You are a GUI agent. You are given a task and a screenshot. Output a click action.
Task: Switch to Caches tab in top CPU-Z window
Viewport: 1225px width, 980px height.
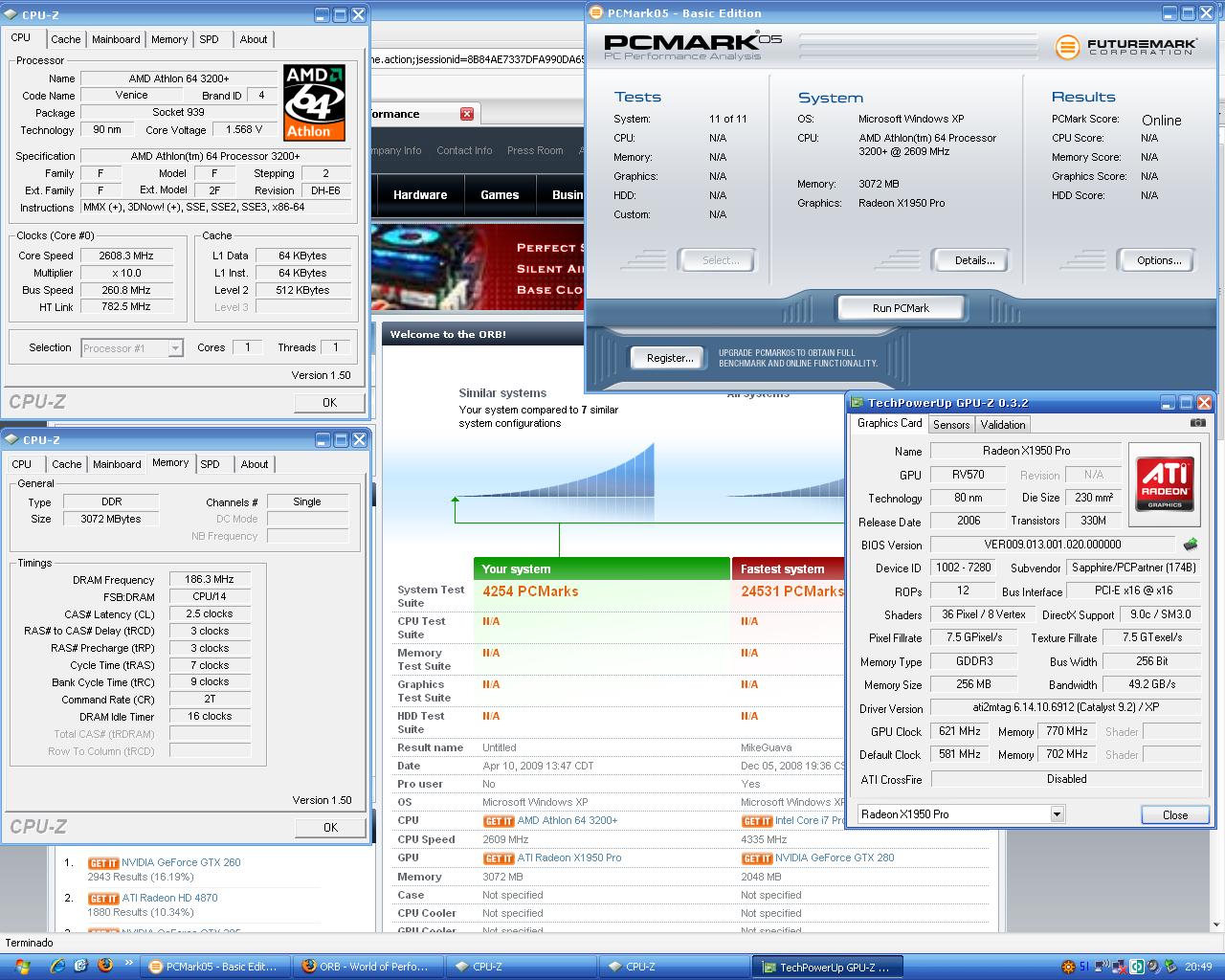point(66,39)
